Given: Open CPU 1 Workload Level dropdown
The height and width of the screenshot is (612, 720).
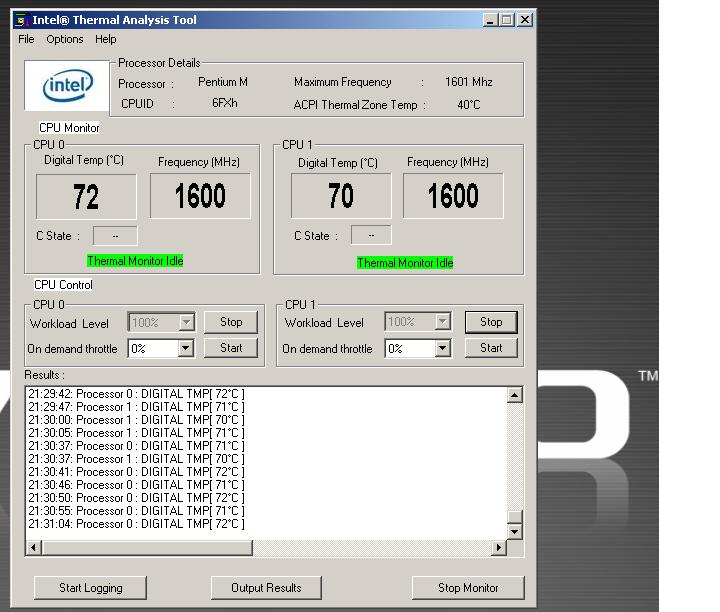Looking at the screenshot, I should (443, 321).
